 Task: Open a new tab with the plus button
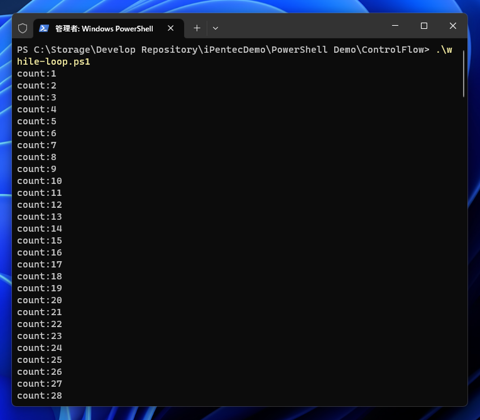197,28
